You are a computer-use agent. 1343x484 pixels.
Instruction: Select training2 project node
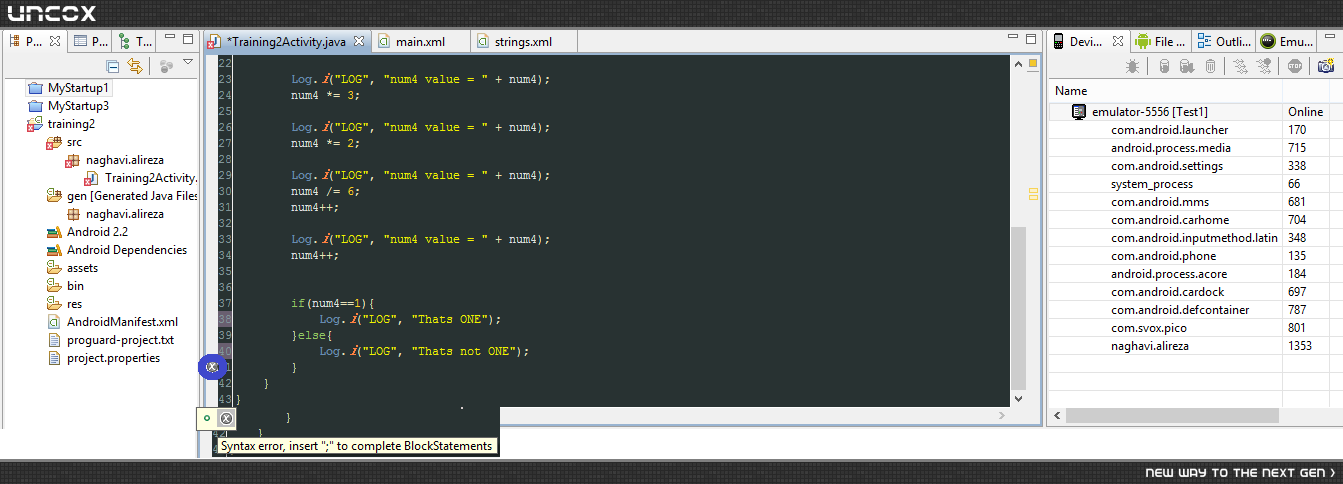pyautogui.click(x=62, y=124)
